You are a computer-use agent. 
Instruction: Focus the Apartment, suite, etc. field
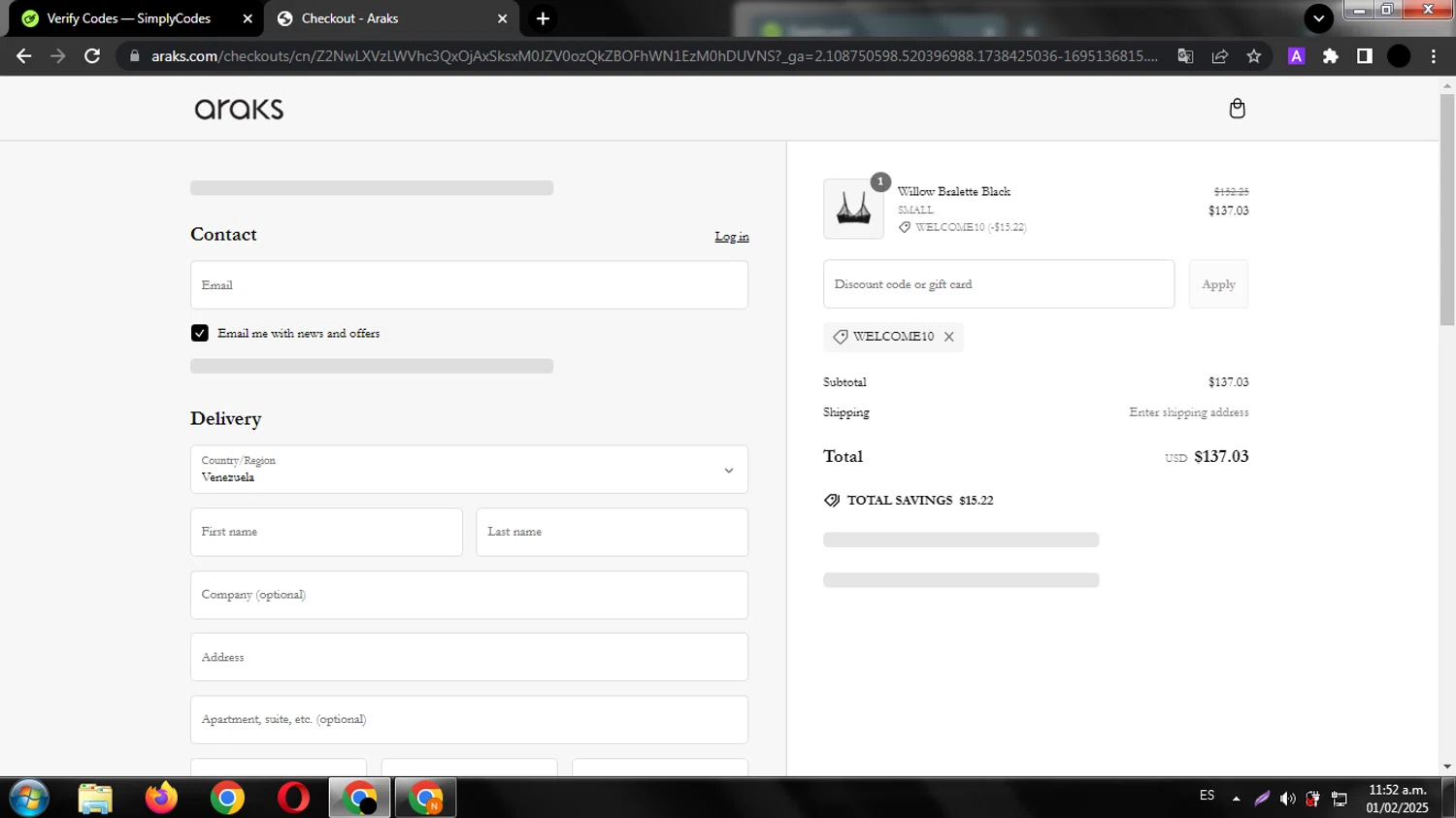point(469,720)
